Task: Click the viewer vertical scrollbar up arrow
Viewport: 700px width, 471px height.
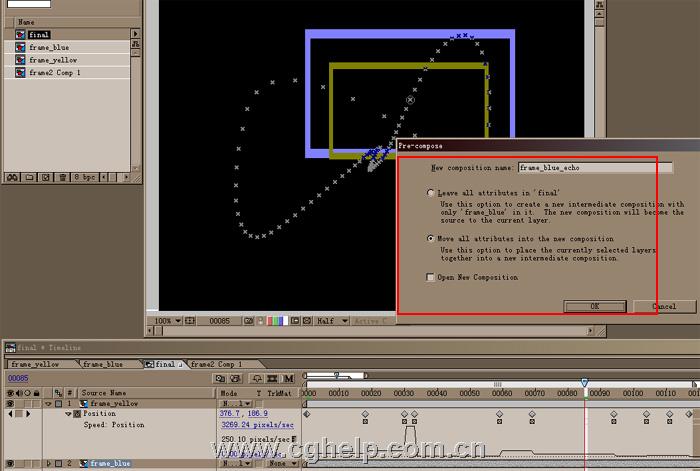Action: pyautogui.click(x=599, y=14)
